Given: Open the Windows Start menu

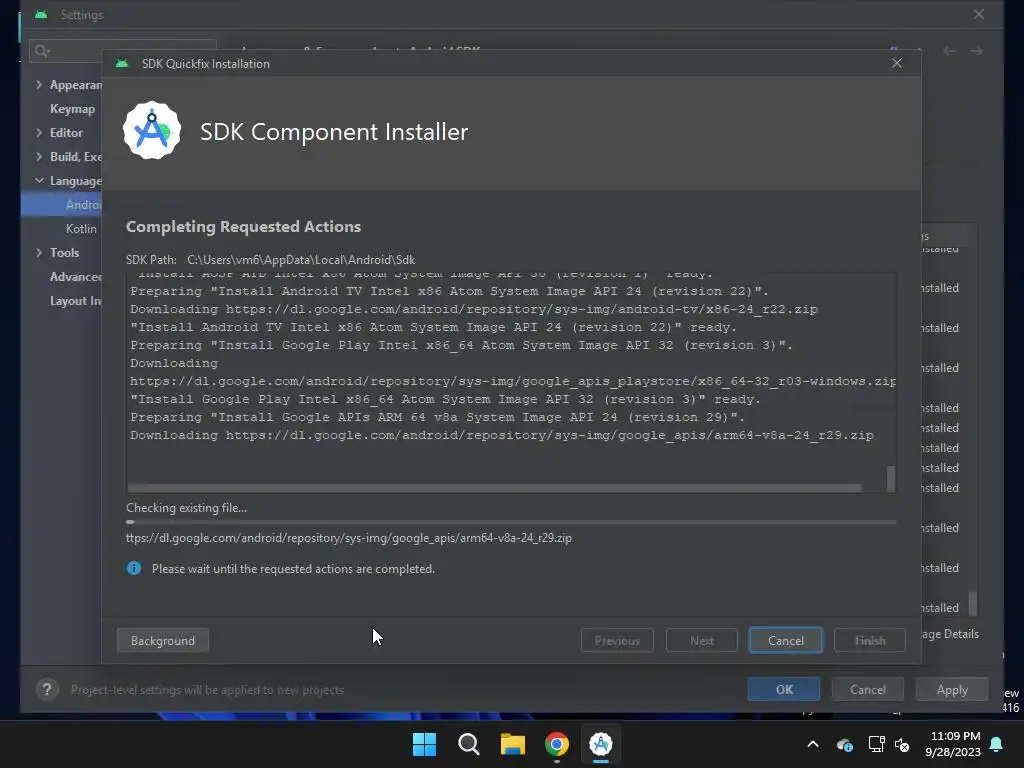Looking at the screenshot, I should [424, 744].
